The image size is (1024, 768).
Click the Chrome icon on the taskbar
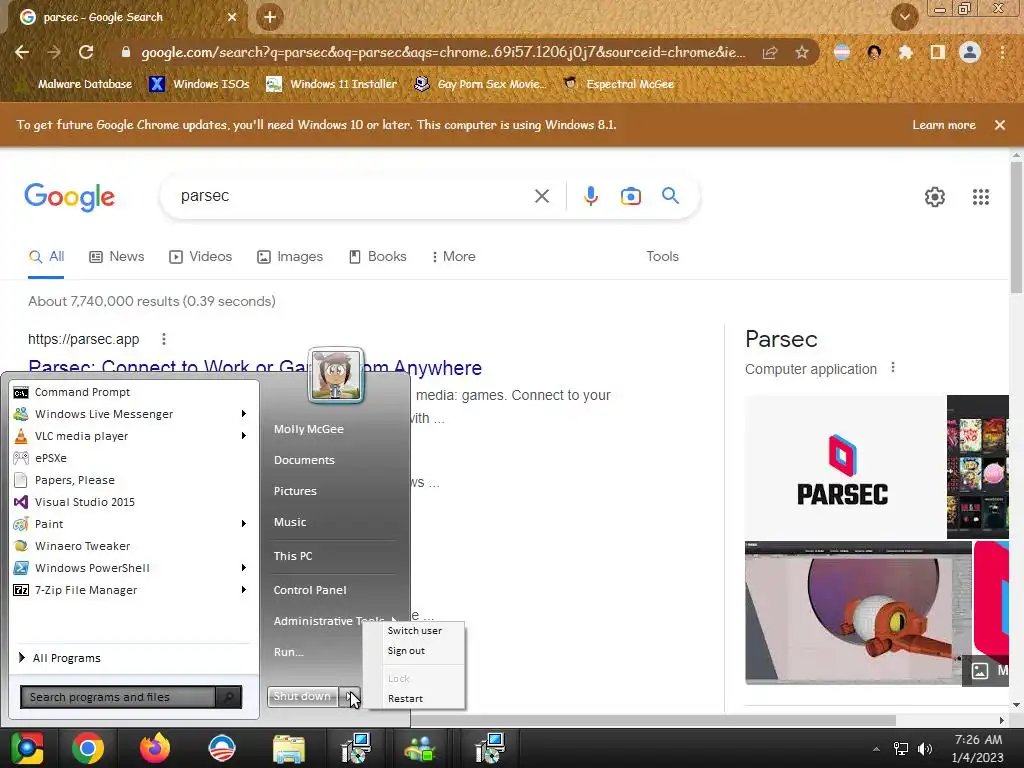(x=88, y=748)
